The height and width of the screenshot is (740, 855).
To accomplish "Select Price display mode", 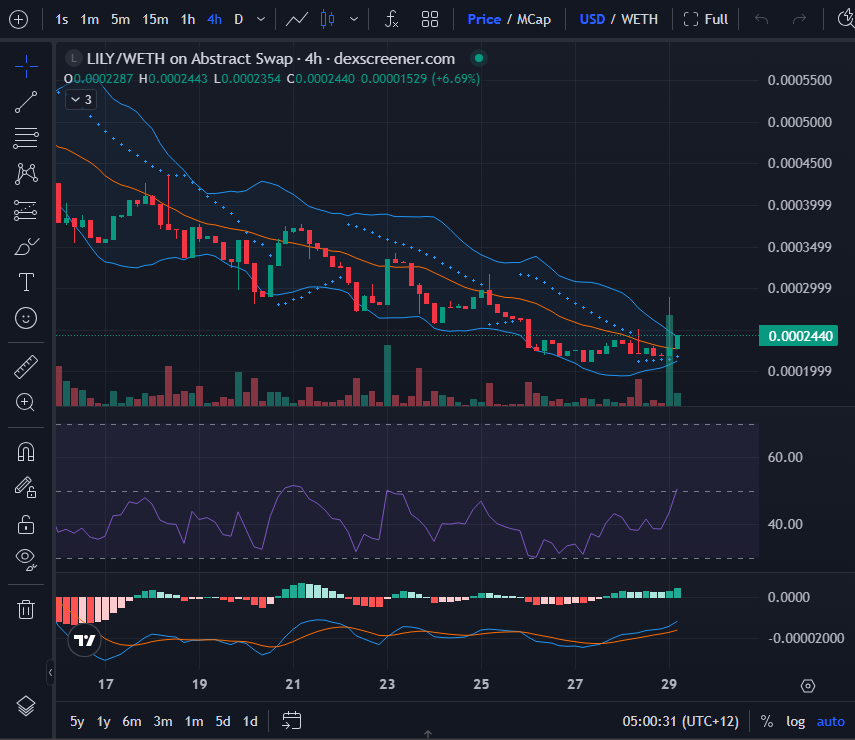I will tap(484, 20).
